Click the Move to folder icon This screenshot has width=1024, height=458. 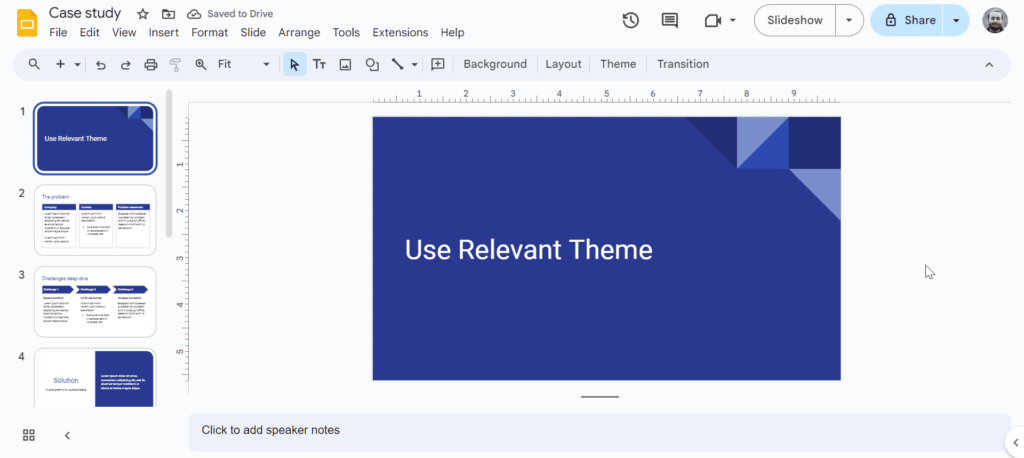tap(168, 14)
